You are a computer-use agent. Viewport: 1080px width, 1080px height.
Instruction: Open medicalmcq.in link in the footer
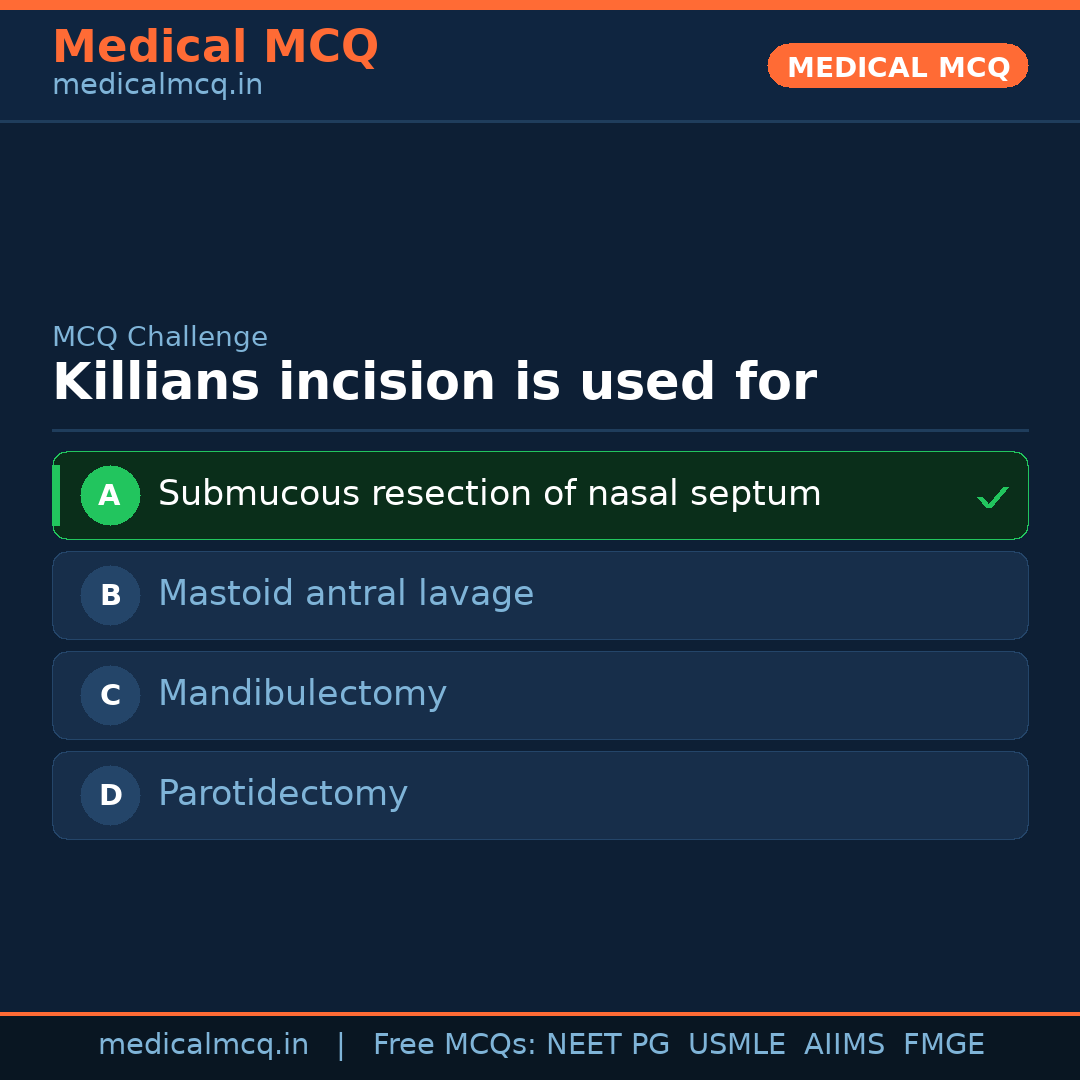tap(203, 1045)
